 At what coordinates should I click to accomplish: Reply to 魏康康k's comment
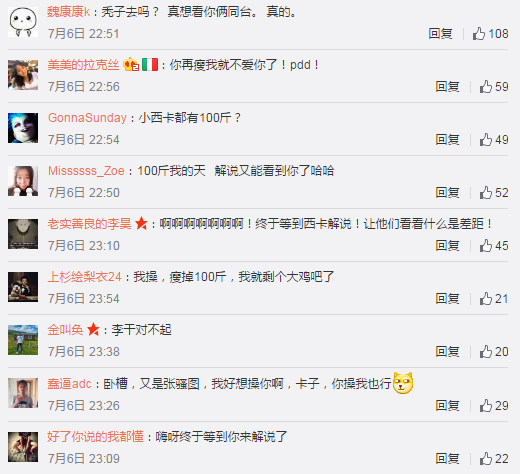[x=440, y=34]
